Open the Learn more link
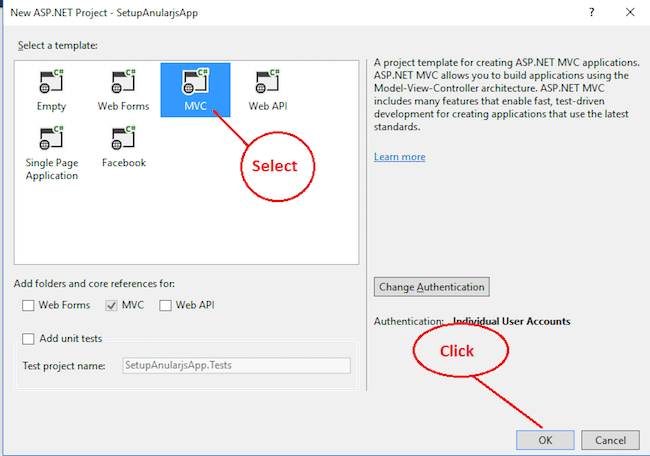Viewport: 650px width, 456px height. coord(400,157)
